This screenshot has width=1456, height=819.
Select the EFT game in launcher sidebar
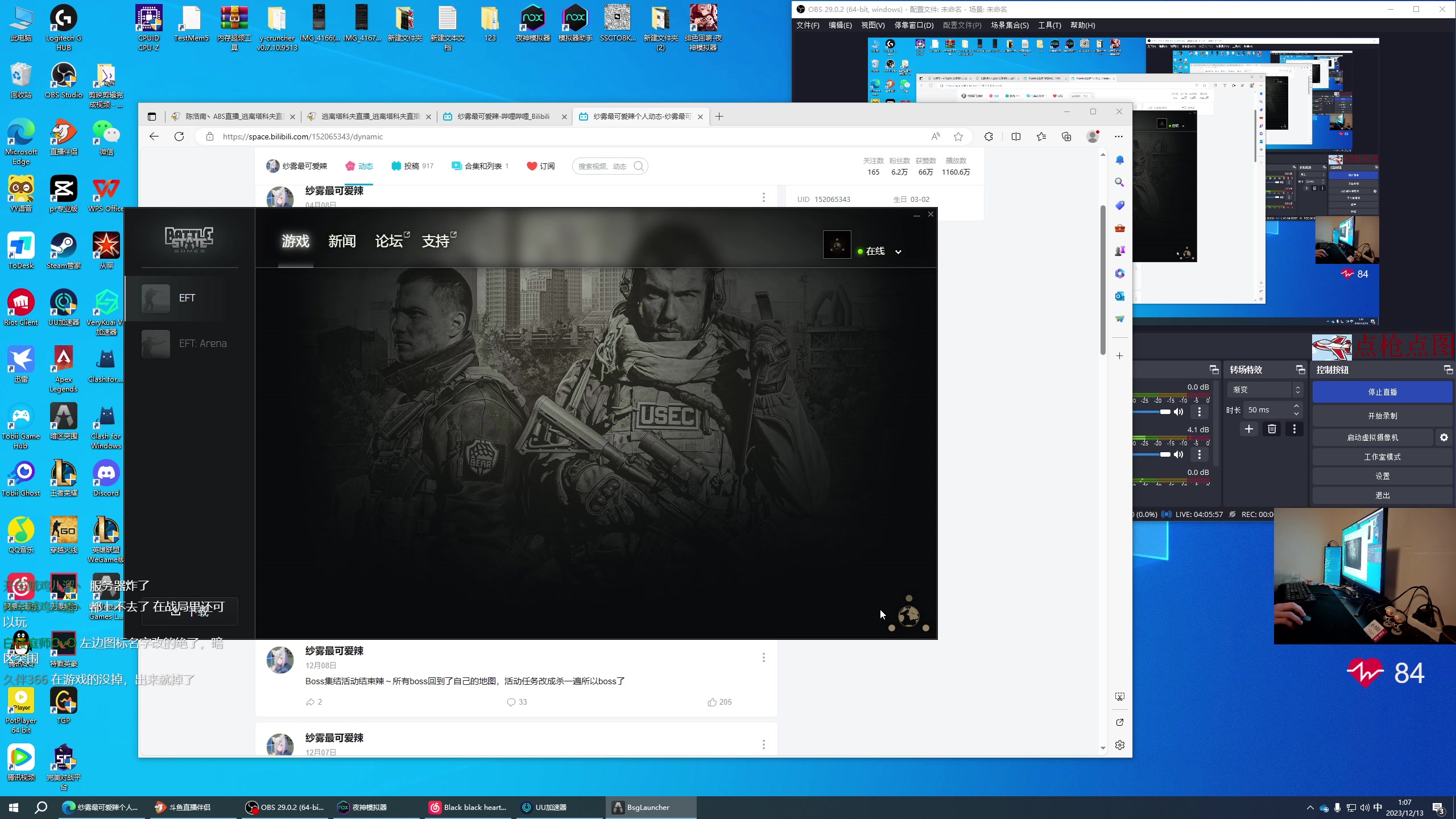coord(189,298)
